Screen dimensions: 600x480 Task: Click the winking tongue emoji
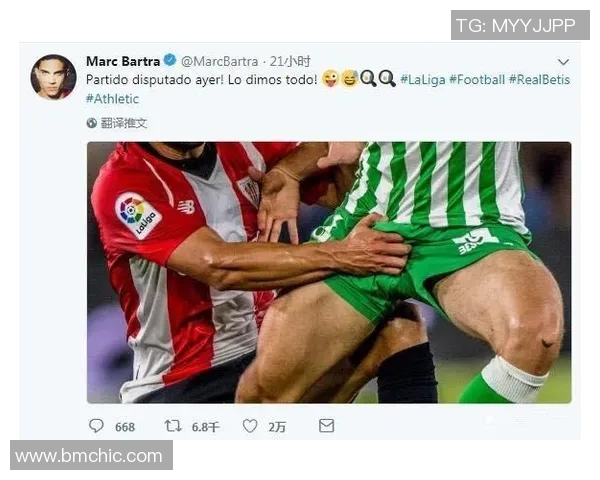click(x=330, y=79)
